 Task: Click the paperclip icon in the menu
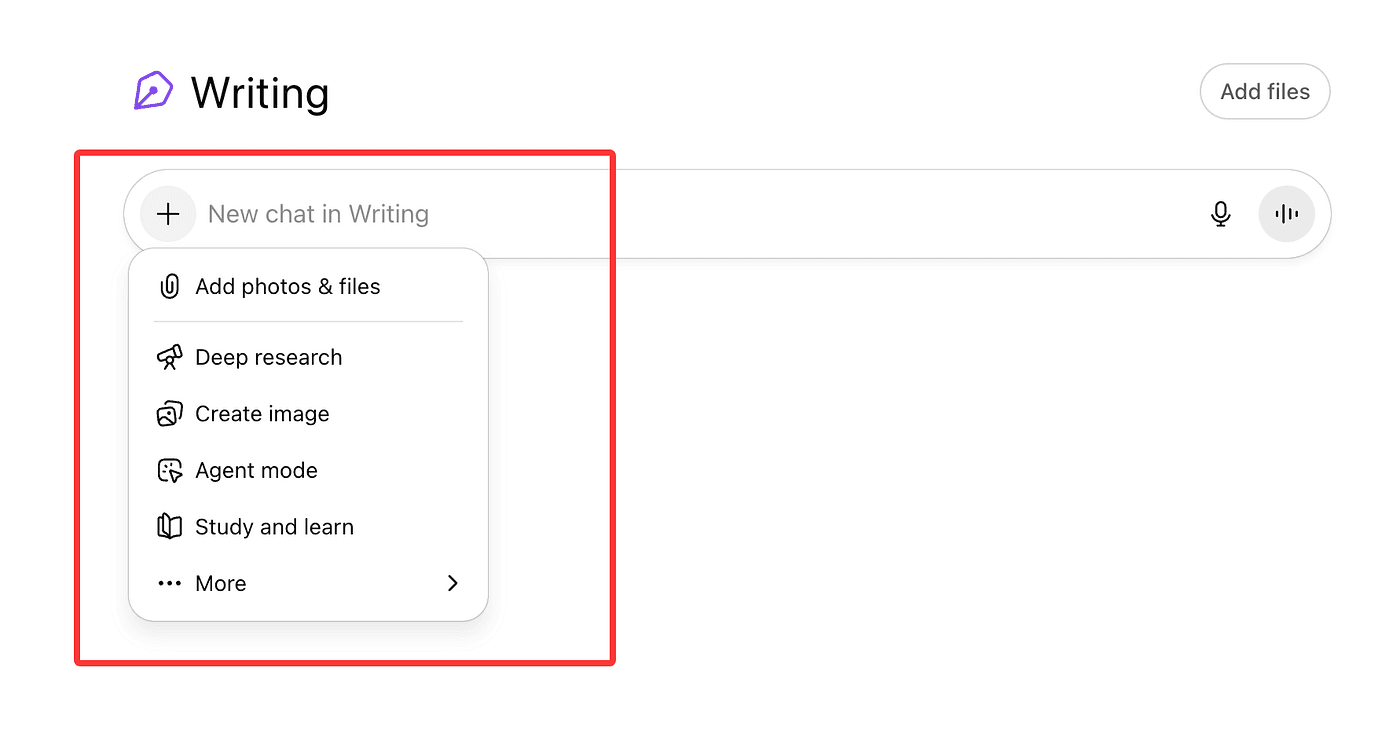[170, 287]
